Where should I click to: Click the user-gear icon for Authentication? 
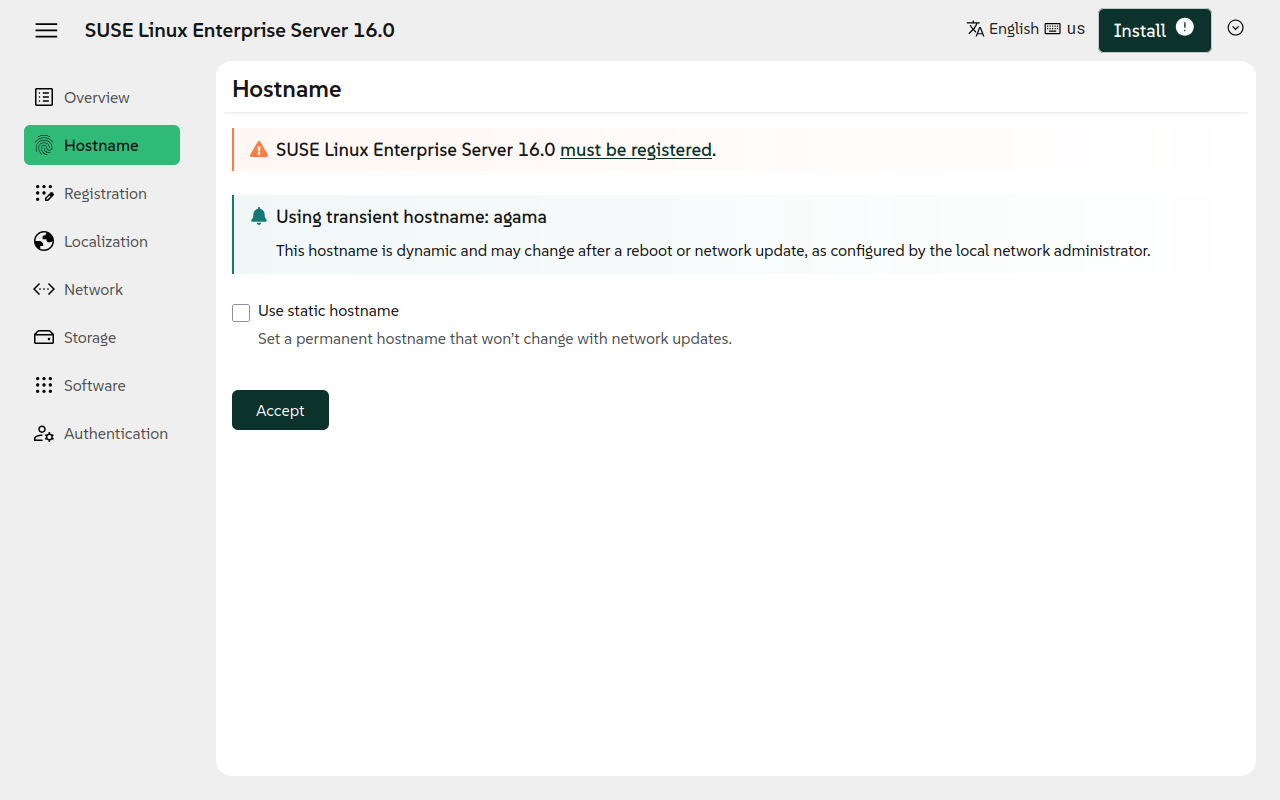point(44,433)
